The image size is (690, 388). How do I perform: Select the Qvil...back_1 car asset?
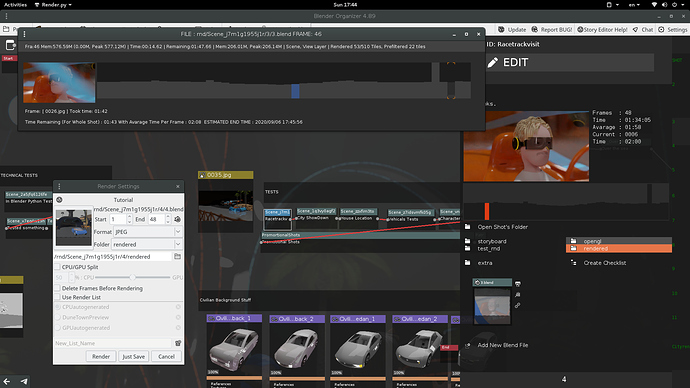(x=234, y=318)
